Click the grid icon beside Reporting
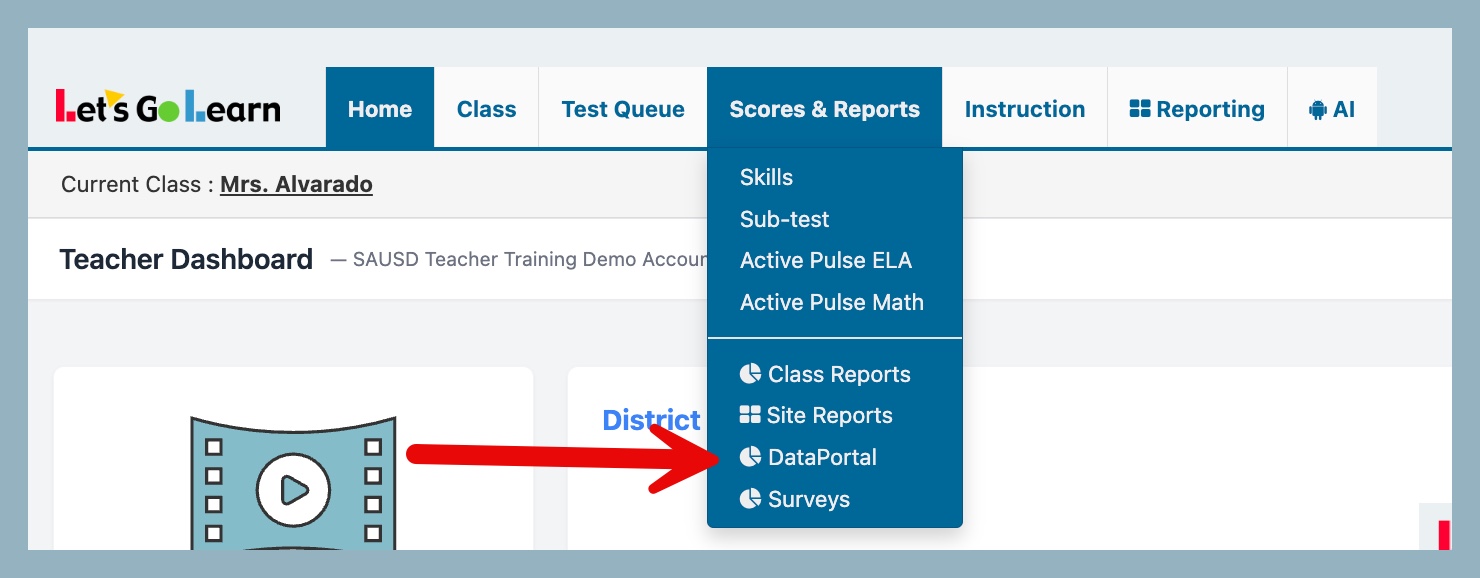Image resolution: width=1480 pixels, height=578 pixels. point(1140,109)
